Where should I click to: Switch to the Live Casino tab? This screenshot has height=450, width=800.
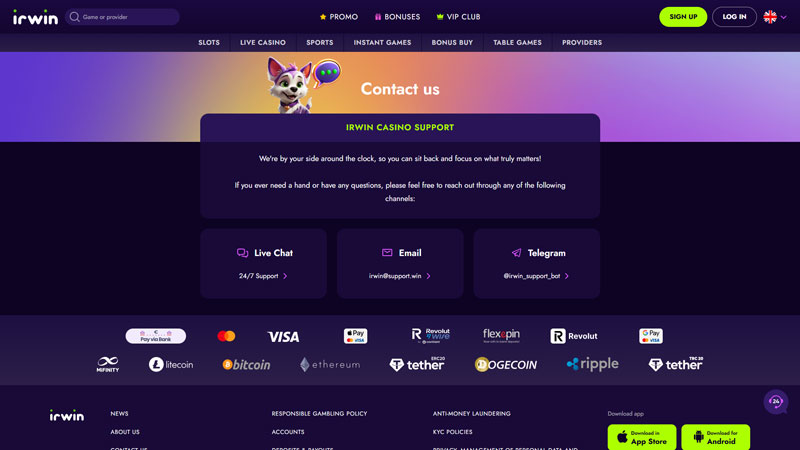coord(263,42)
